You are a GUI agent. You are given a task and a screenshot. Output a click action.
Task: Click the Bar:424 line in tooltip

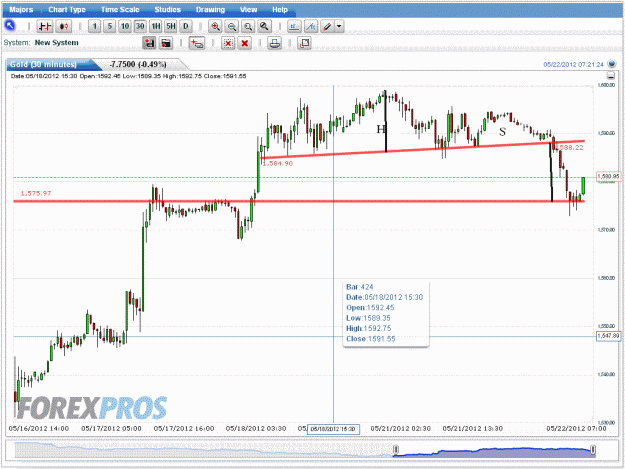coord(360,287)
